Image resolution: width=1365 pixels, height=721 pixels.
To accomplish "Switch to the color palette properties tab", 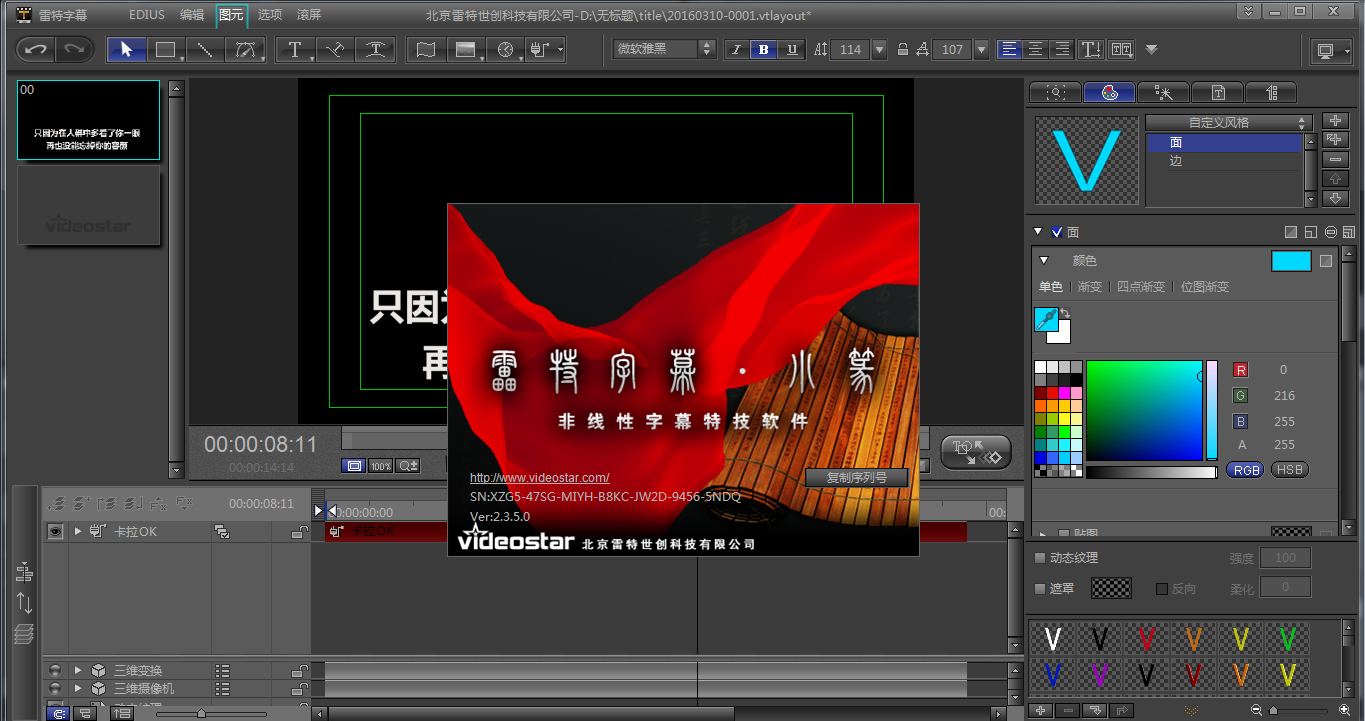I will point(1109,92).
